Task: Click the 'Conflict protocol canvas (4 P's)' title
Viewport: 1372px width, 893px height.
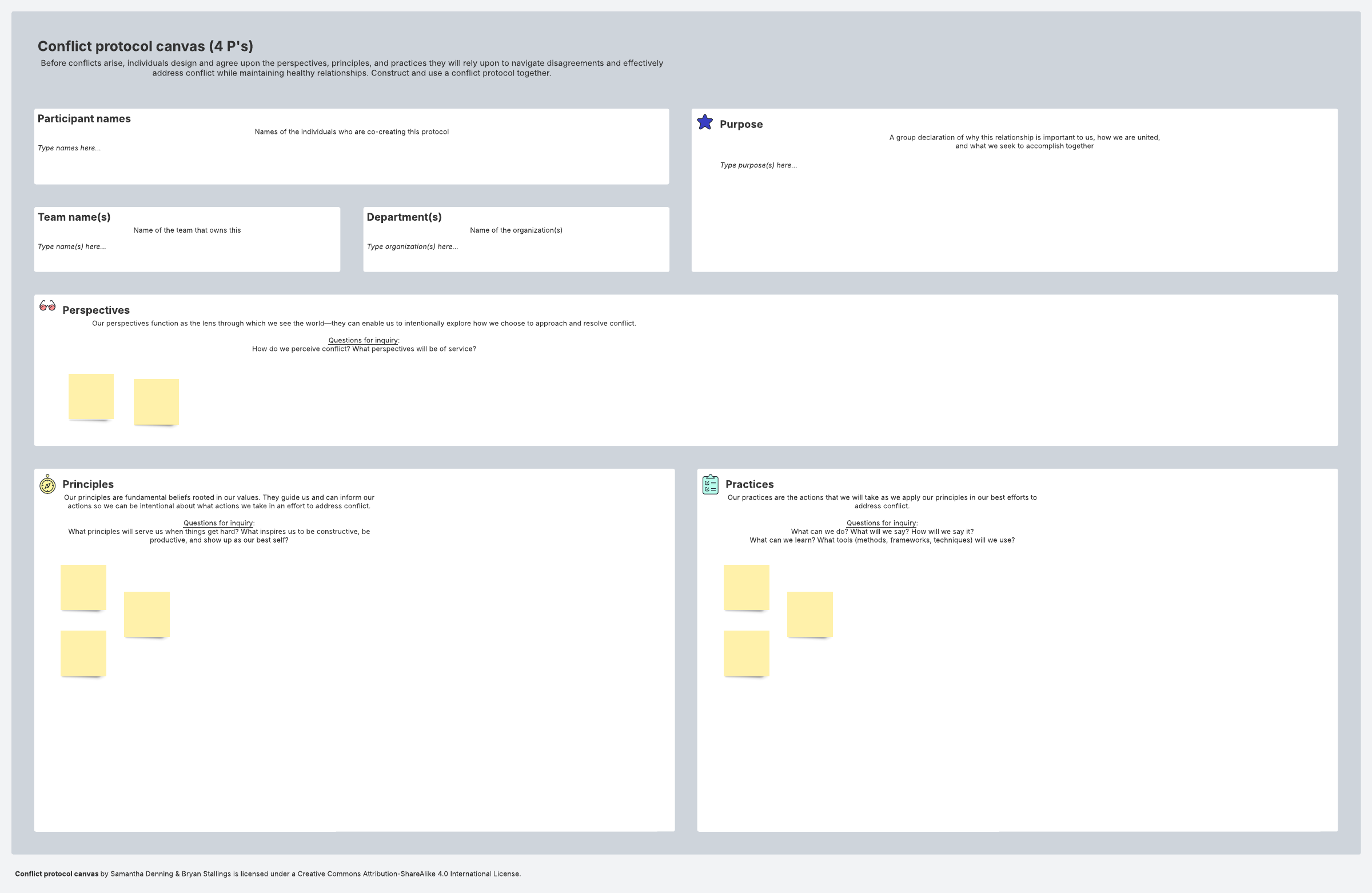Action: coord(145,46)
